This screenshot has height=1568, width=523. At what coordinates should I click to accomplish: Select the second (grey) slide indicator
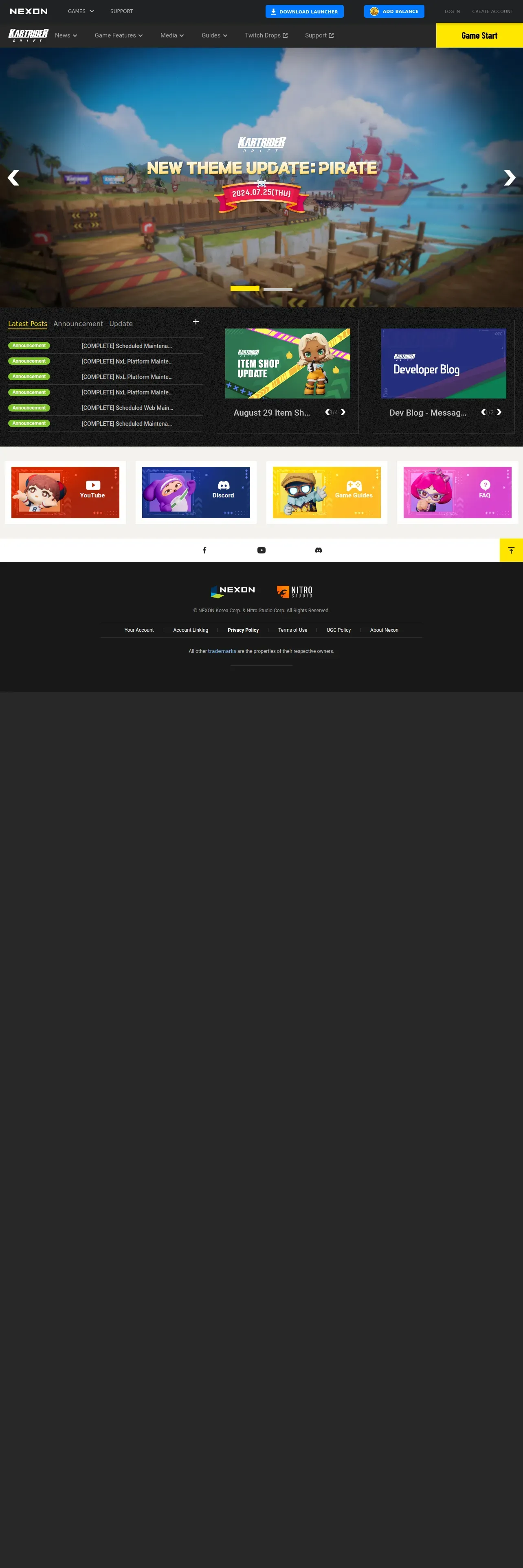point(278,289)
